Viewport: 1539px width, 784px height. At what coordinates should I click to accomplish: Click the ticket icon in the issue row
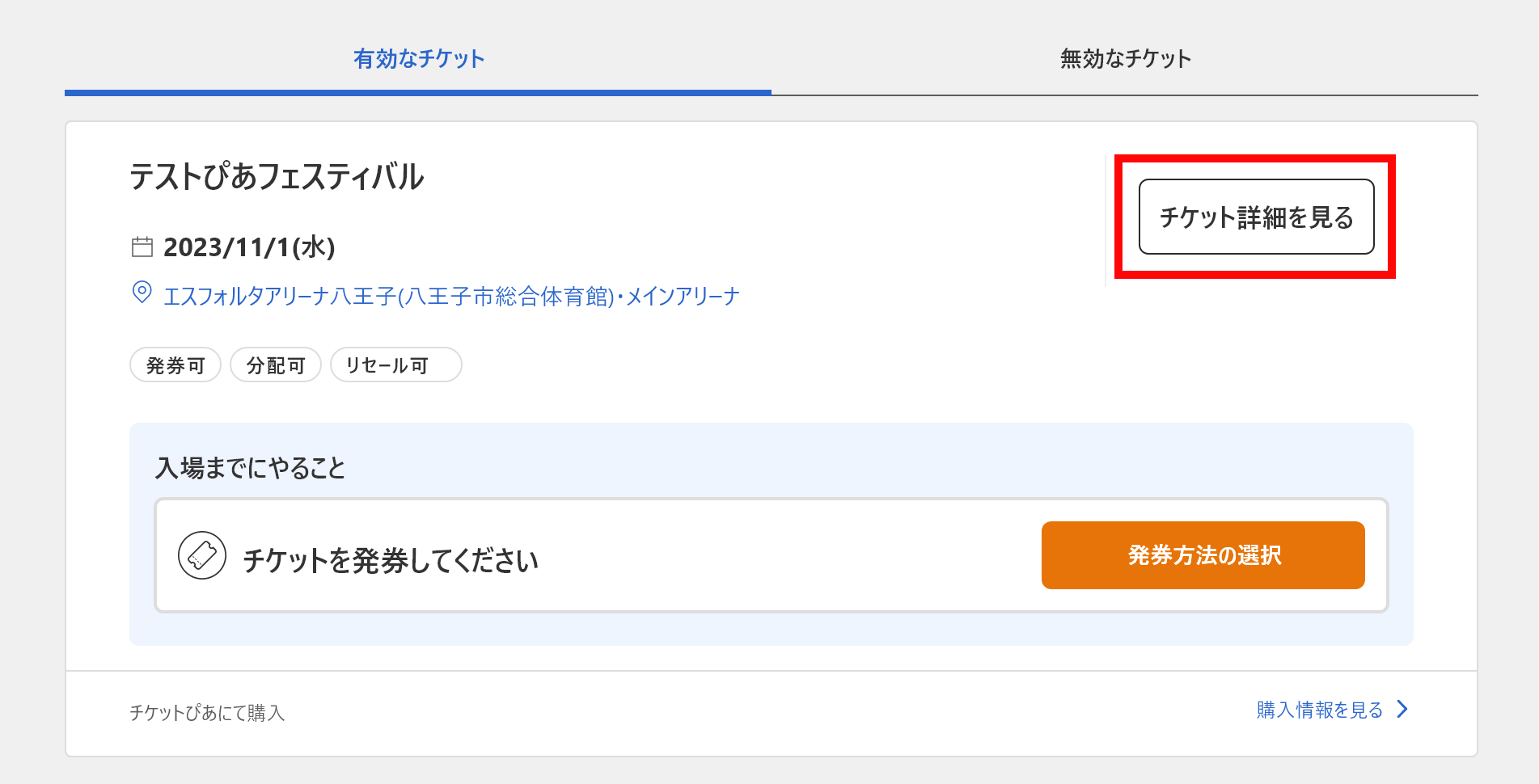coord(202,555)
